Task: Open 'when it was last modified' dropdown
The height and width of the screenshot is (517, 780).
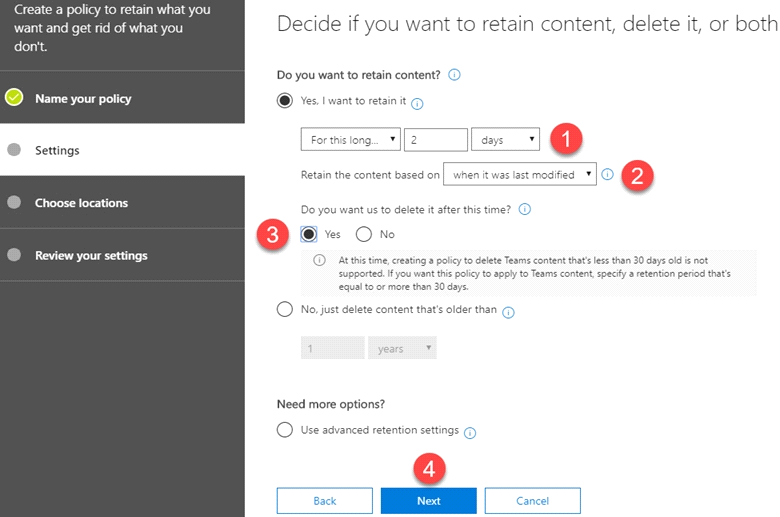Action: (x=520, y=174)
